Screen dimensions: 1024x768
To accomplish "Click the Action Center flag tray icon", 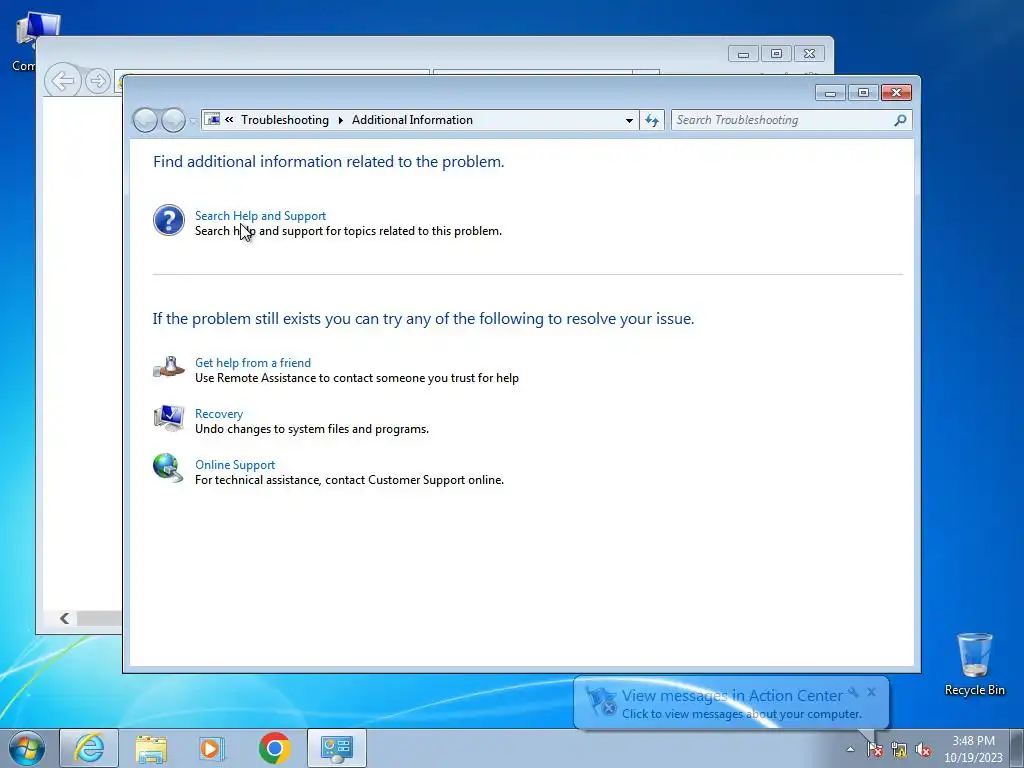I will click(x=874, y=749).
